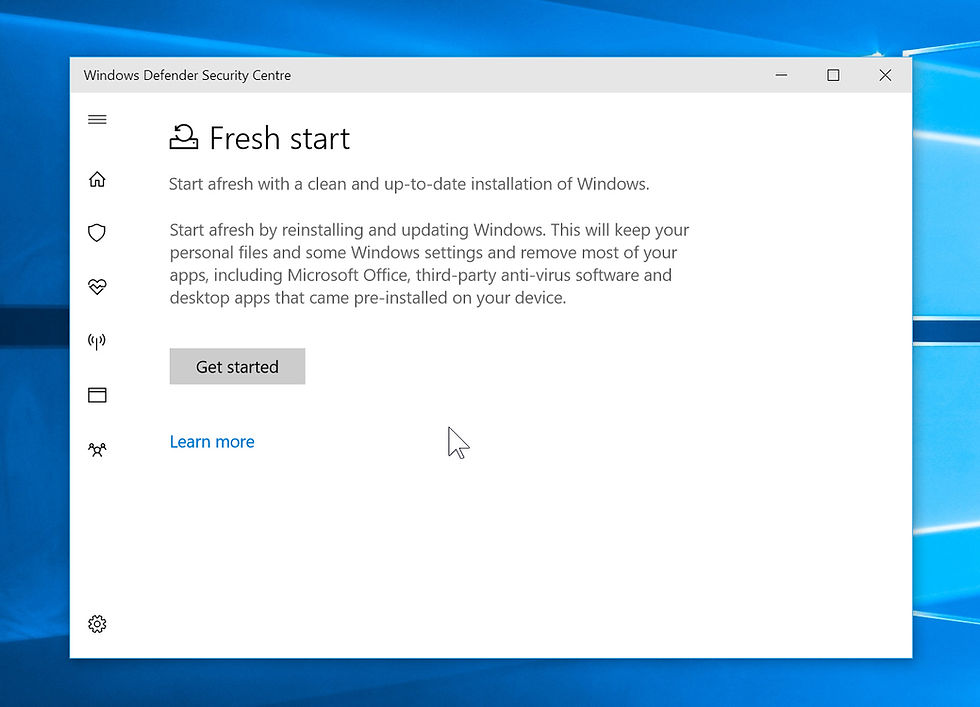This screenshot has height=707, width=980.
Task: Click the paragraph mentioning Microsoft Office
Action: pos(429,264)
